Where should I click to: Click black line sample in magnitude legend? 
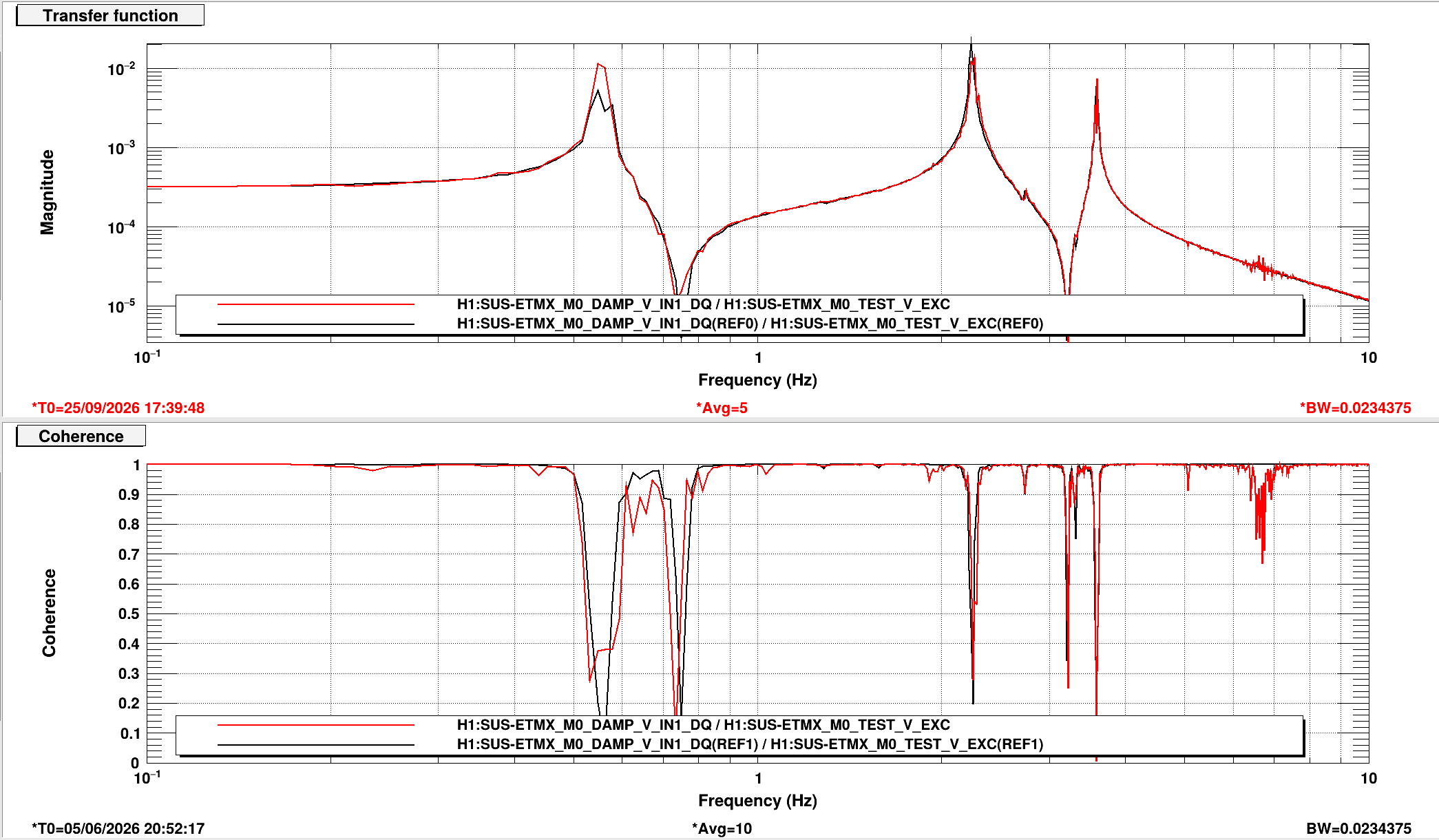[316, 324]
